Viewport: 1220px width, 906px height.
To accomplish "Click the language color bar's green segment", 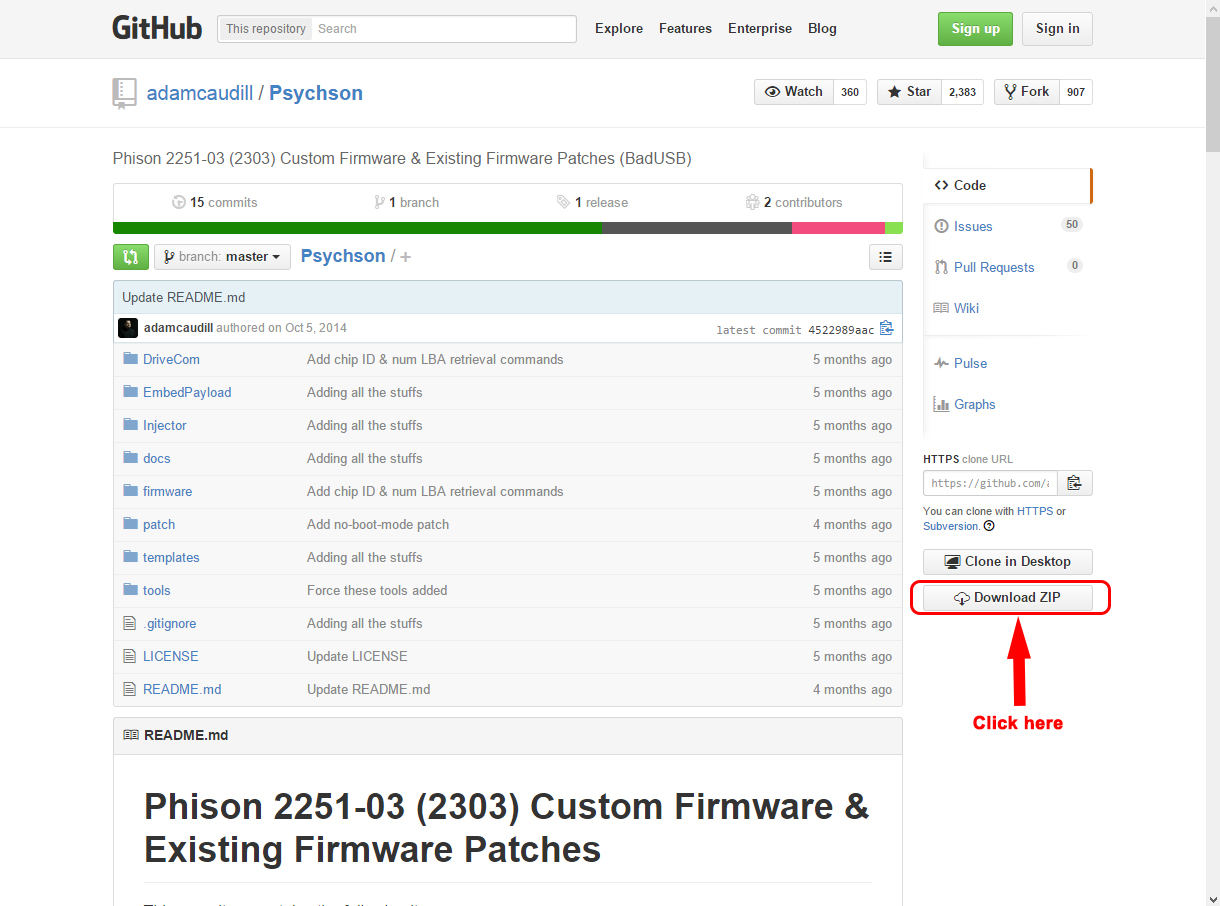I will pyautogui.click(x=357, y=228).
